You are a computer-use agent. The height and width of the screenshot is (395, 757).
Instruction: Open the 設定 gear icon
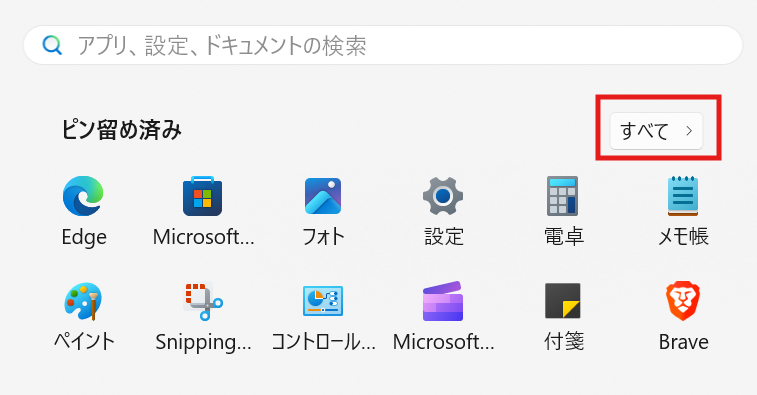[443, 196]
